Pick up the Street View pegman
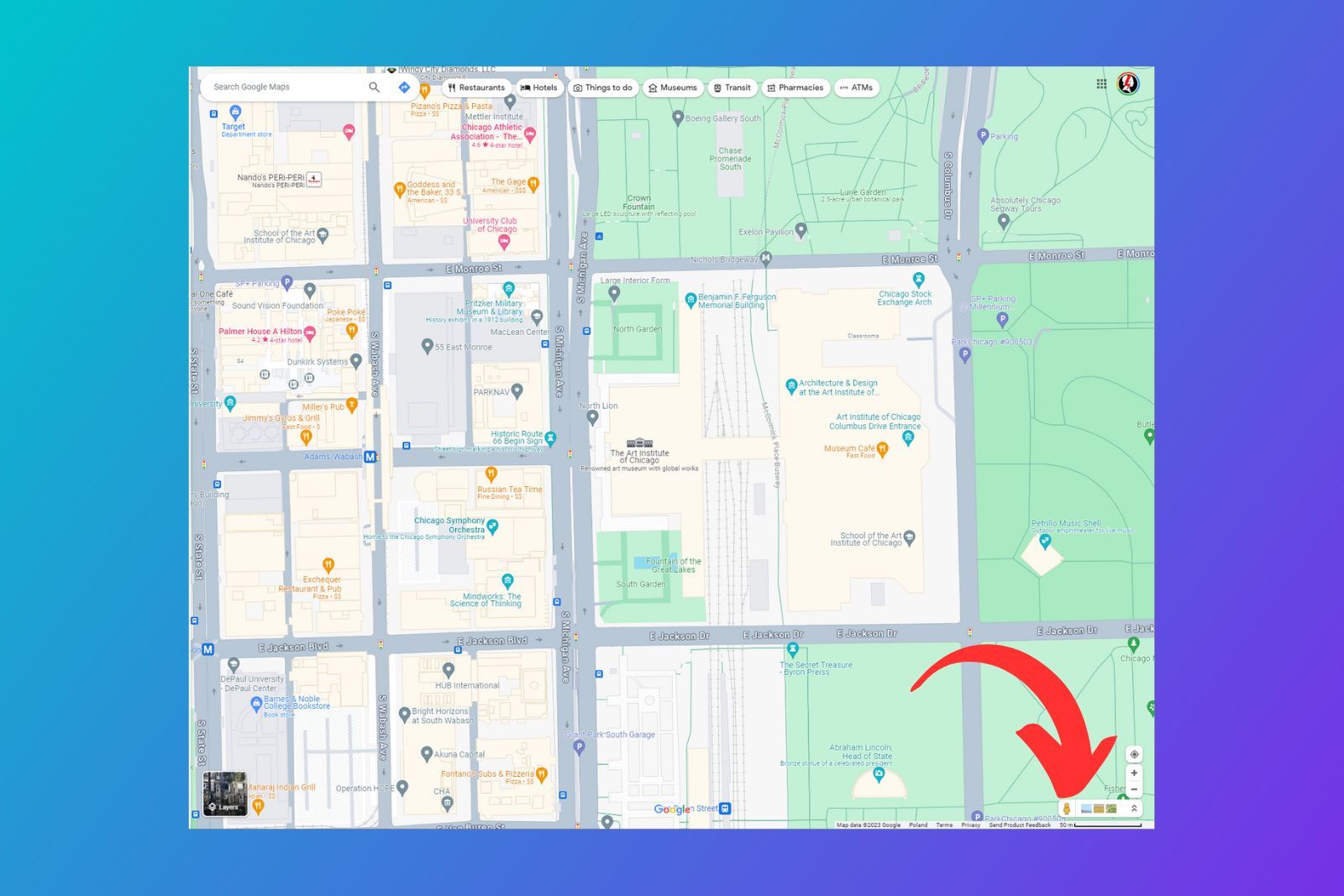 (x=1067, y=809)
